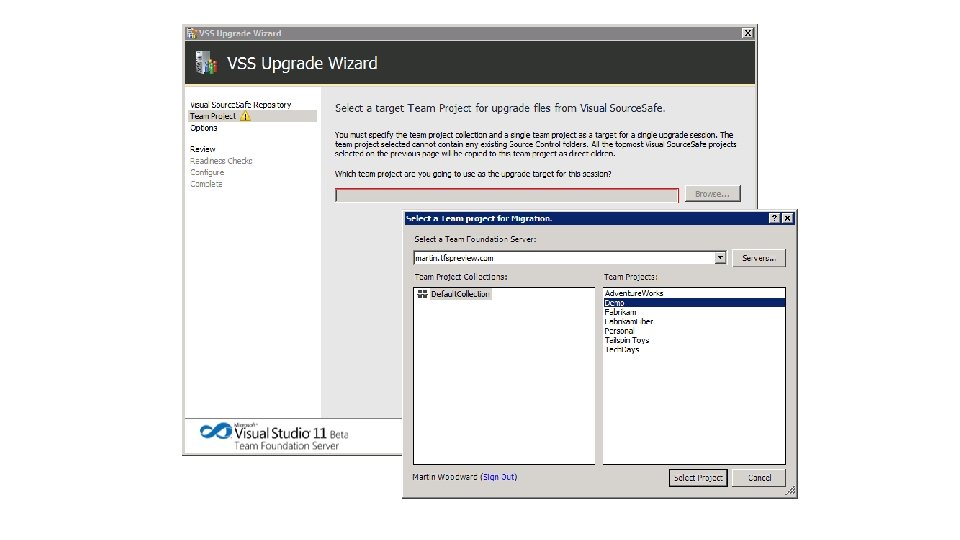Select the TechDays team project
This screenshot has height=540, width=960.
coord(694,350)
